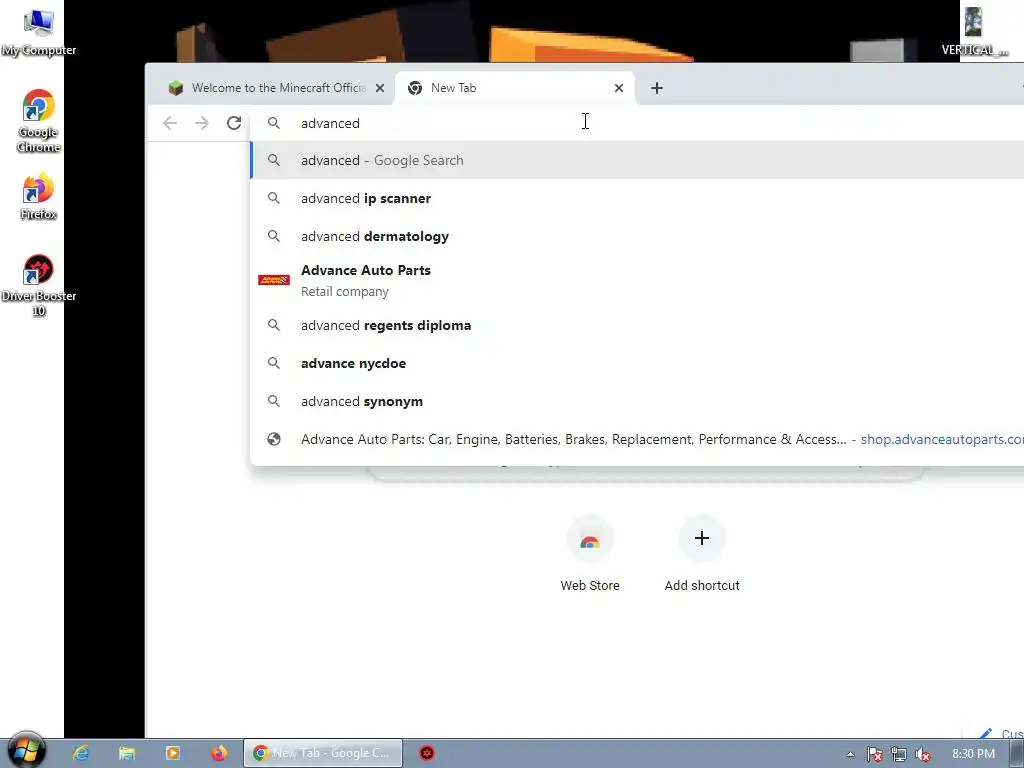
Task: Click the magnifier icon beside 'advanced ip scanner'
Action: (274, 198)
